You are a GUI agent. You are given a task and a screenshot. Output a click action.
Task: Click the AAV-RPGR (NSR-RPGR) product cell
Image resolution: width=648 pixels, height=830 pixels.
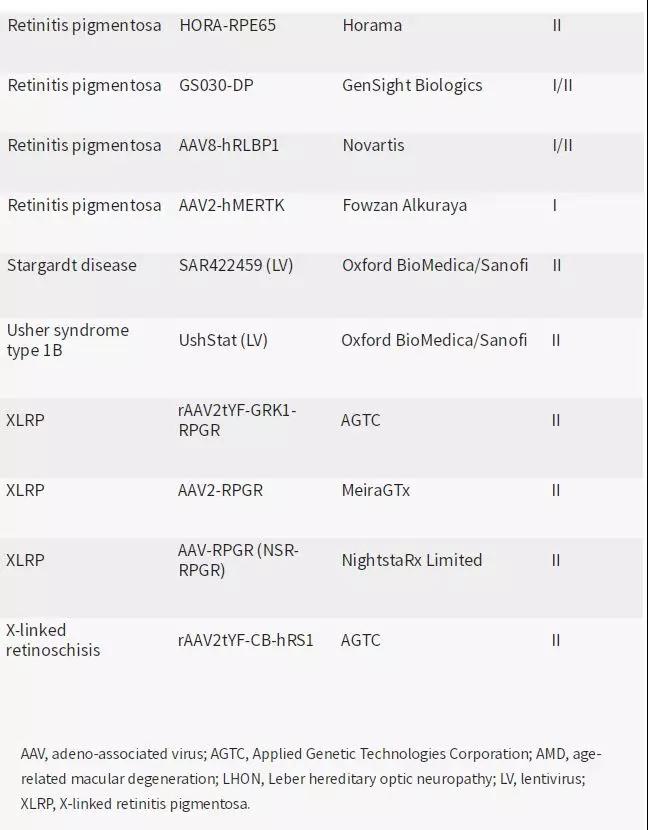(x=238, y=560)
